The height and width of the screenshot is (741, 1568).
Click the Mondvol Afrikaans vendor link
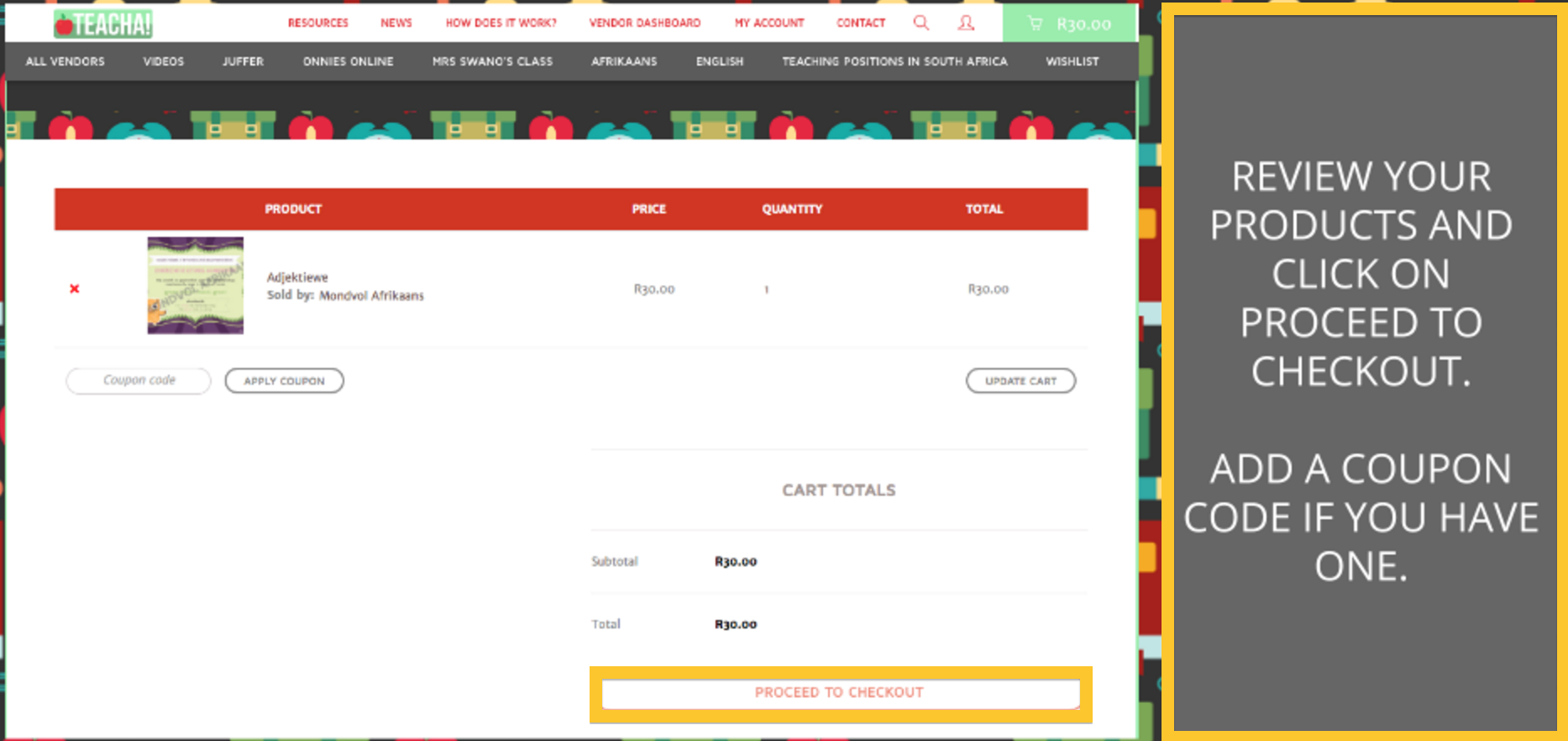(x=371, y=296)
